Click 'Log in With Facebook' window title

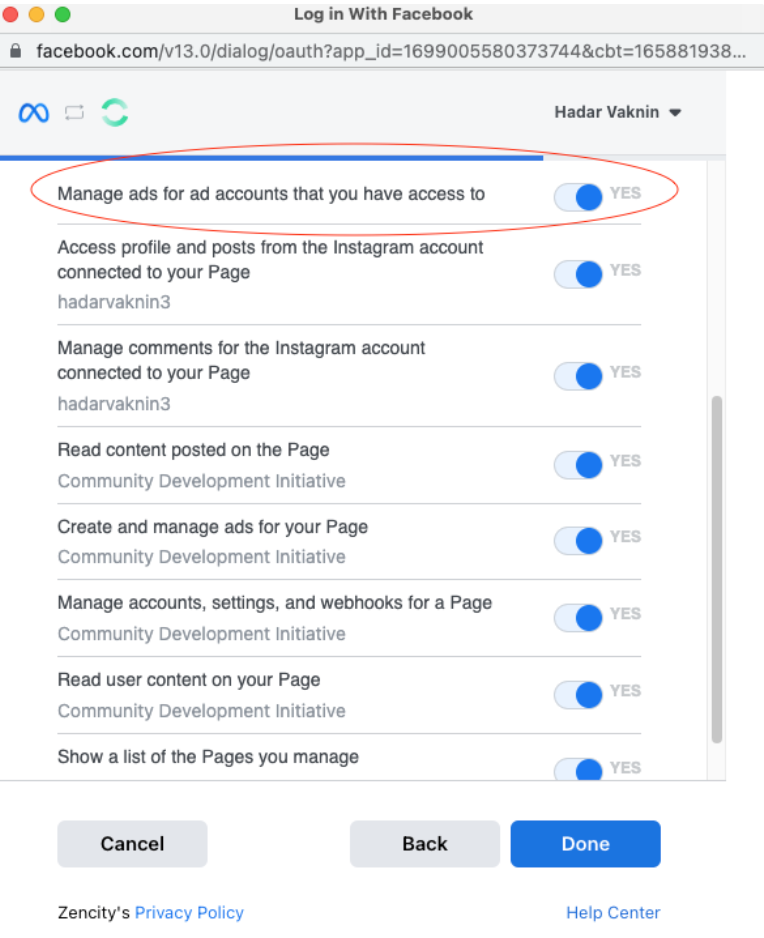tap(383, 14)
